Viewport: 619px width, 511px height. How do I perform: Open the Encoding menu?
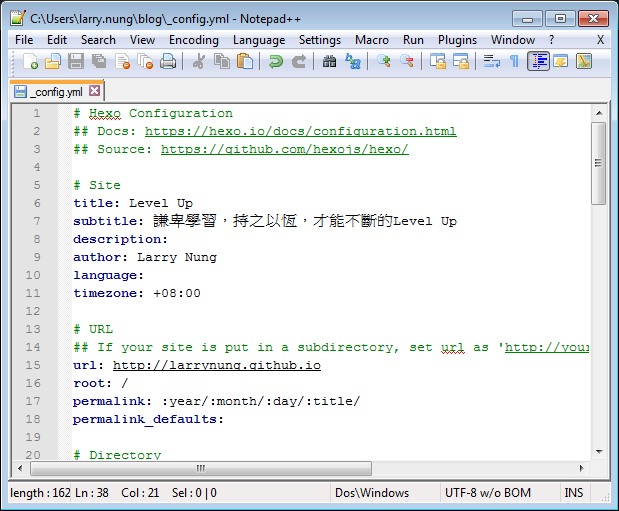coord(193,40)
